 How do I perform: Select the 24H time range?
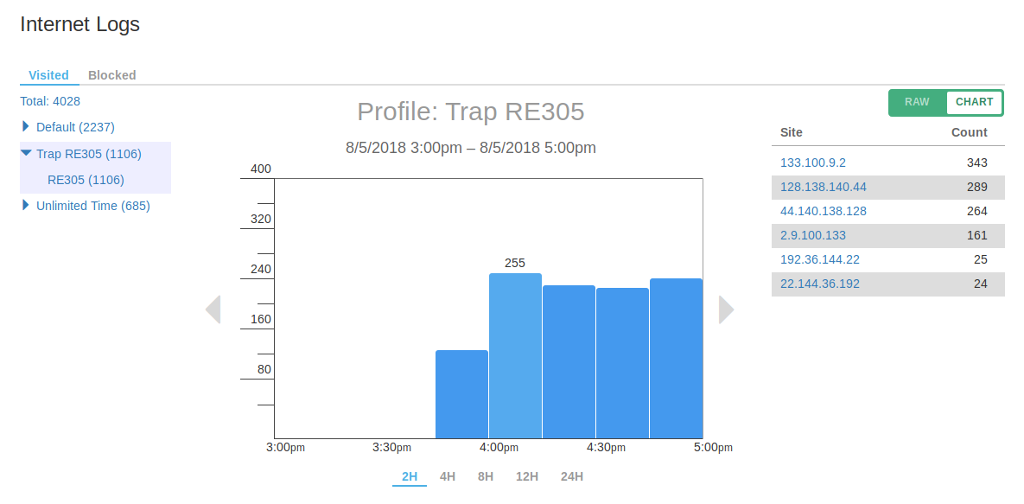coord(572,477)
